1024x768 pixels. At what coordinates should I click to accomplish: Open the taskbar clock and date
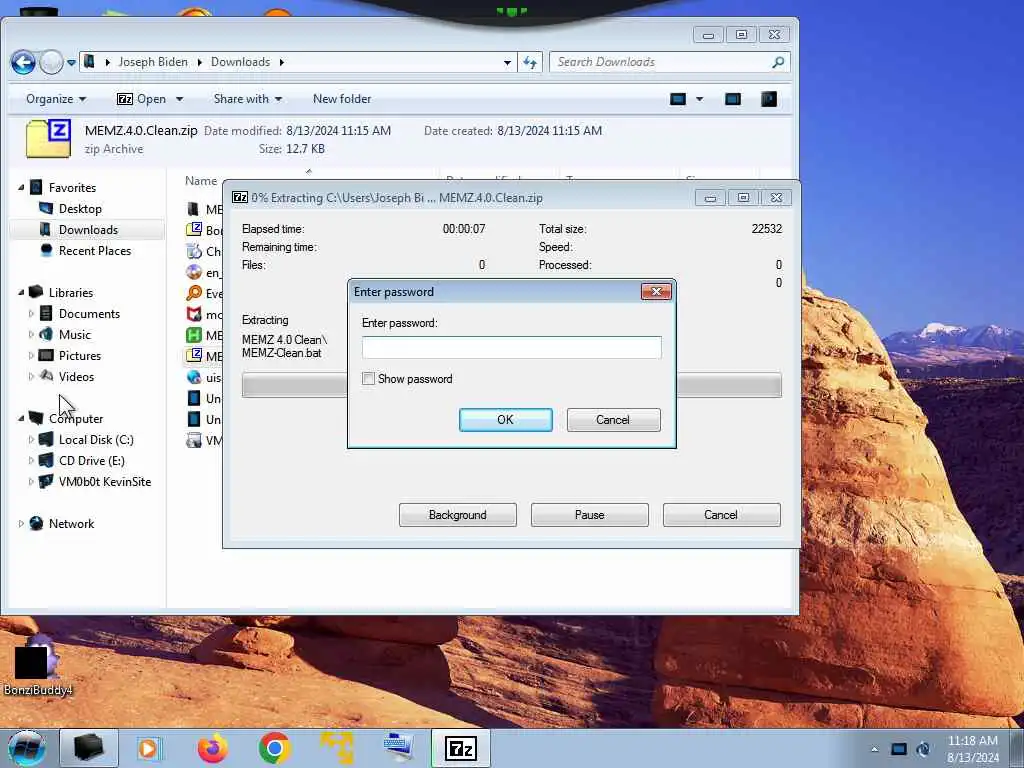pyautogui.click(x=973, y=748)
